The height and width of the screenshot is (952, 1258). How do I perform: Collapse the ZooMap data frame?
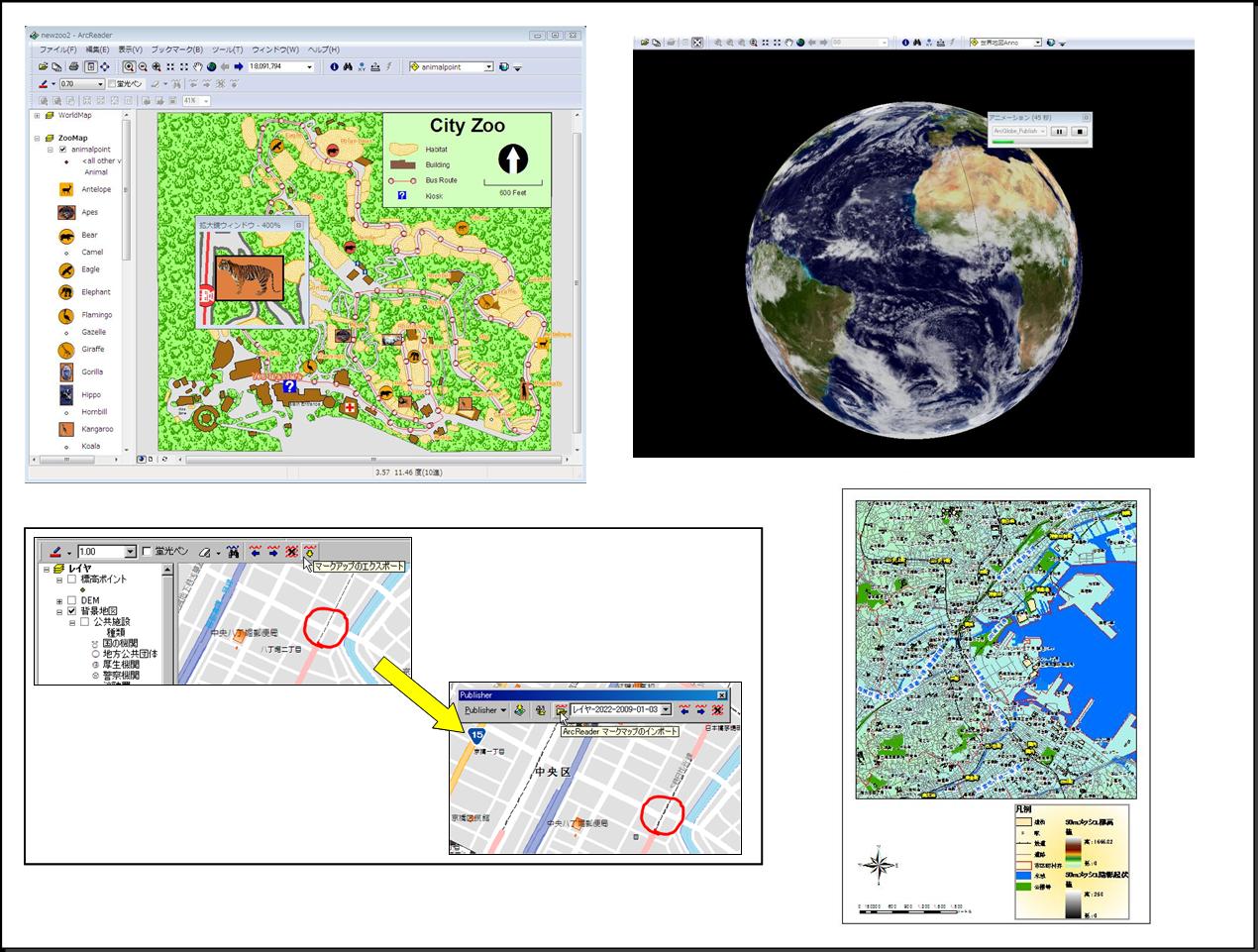[x=37, y=138]
